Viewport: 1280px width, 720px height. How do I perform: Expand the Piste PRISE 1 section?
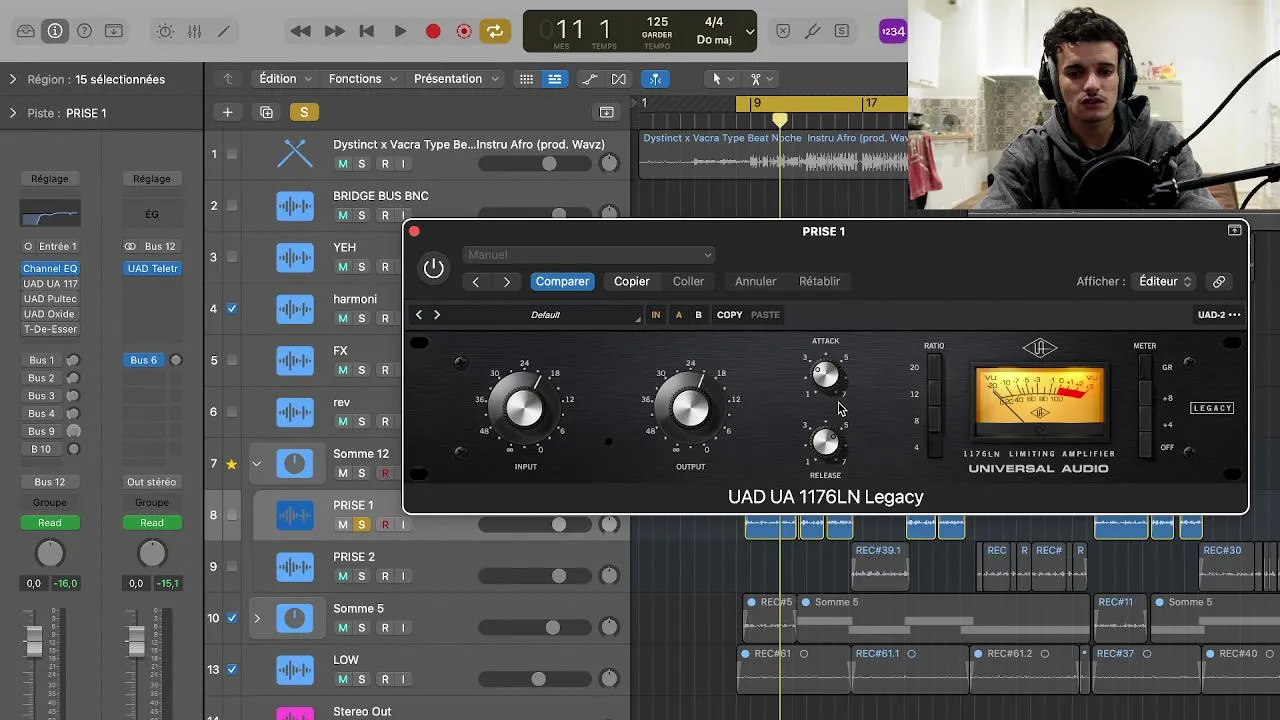(13, 113)
